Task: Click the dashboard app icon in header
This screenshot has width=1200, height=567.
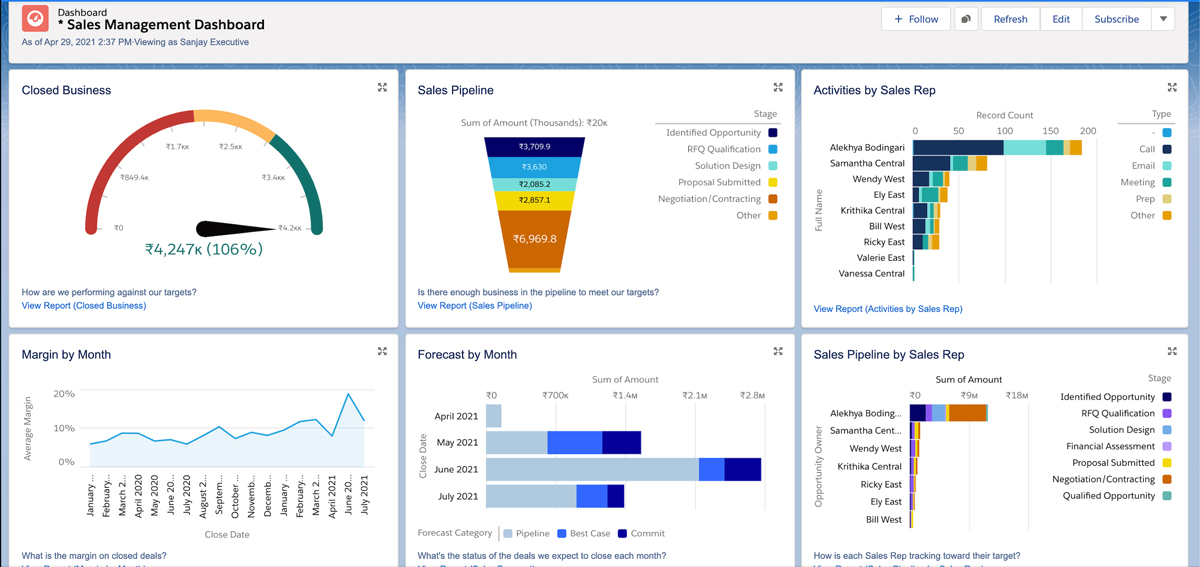Action: [x=35, y=18]
